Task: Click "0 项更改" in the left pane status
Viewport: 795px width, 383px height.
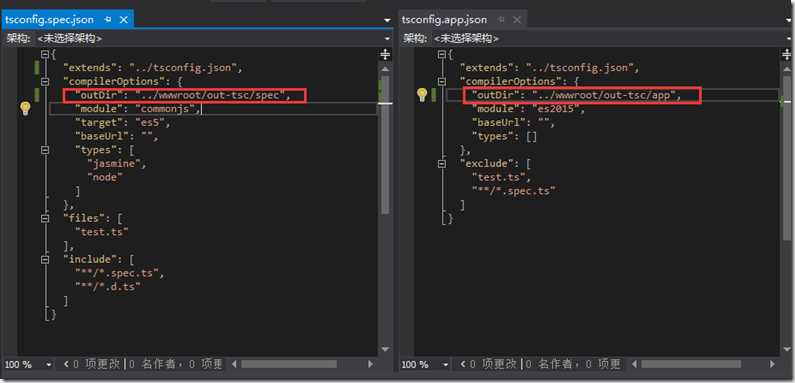Action: [95, 364]
